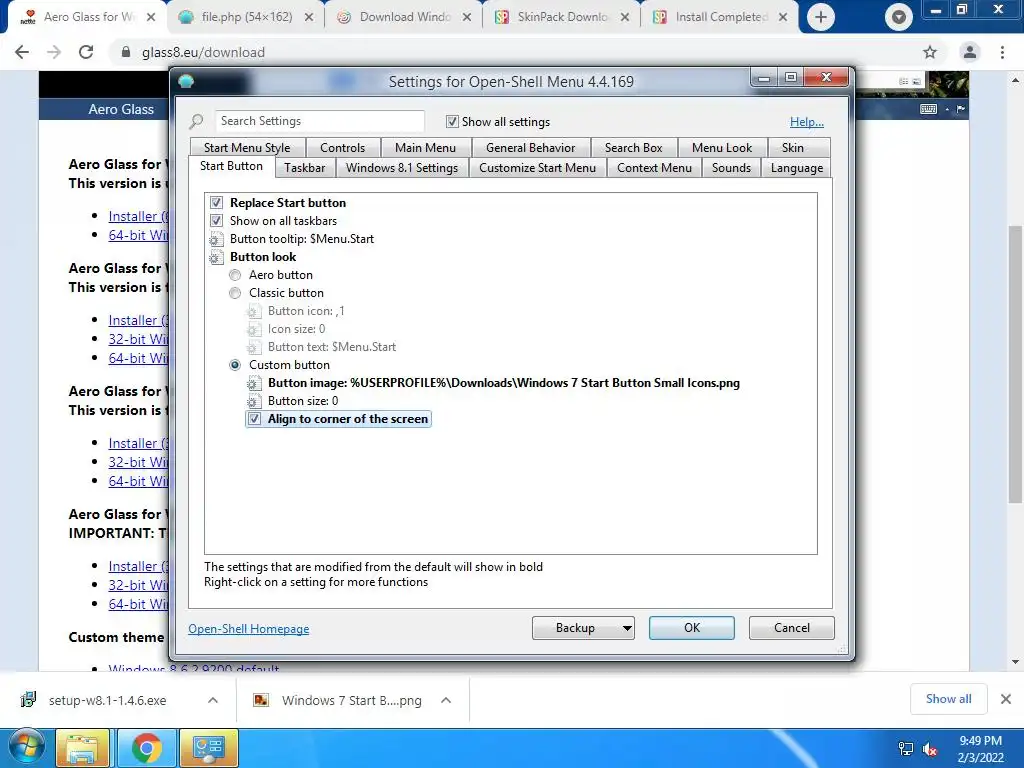This screenshot has height=768, width=1024.
Task: Open the Windows 8.1 Settings tab
Action: (402, 168)
